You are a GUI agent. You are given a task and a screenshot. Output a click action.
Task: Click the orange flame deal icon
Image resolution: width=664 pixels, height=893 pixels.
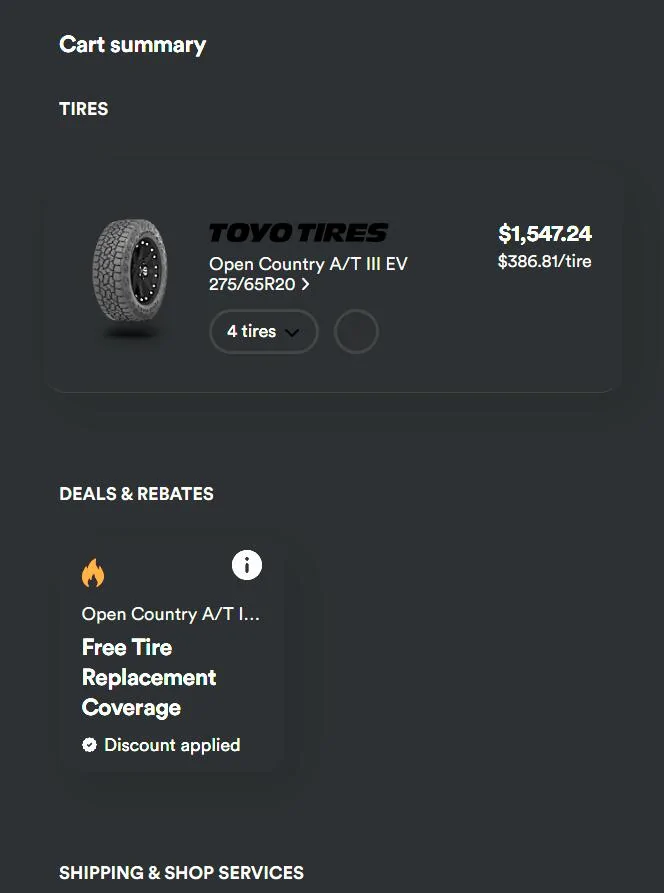[93, 573]
